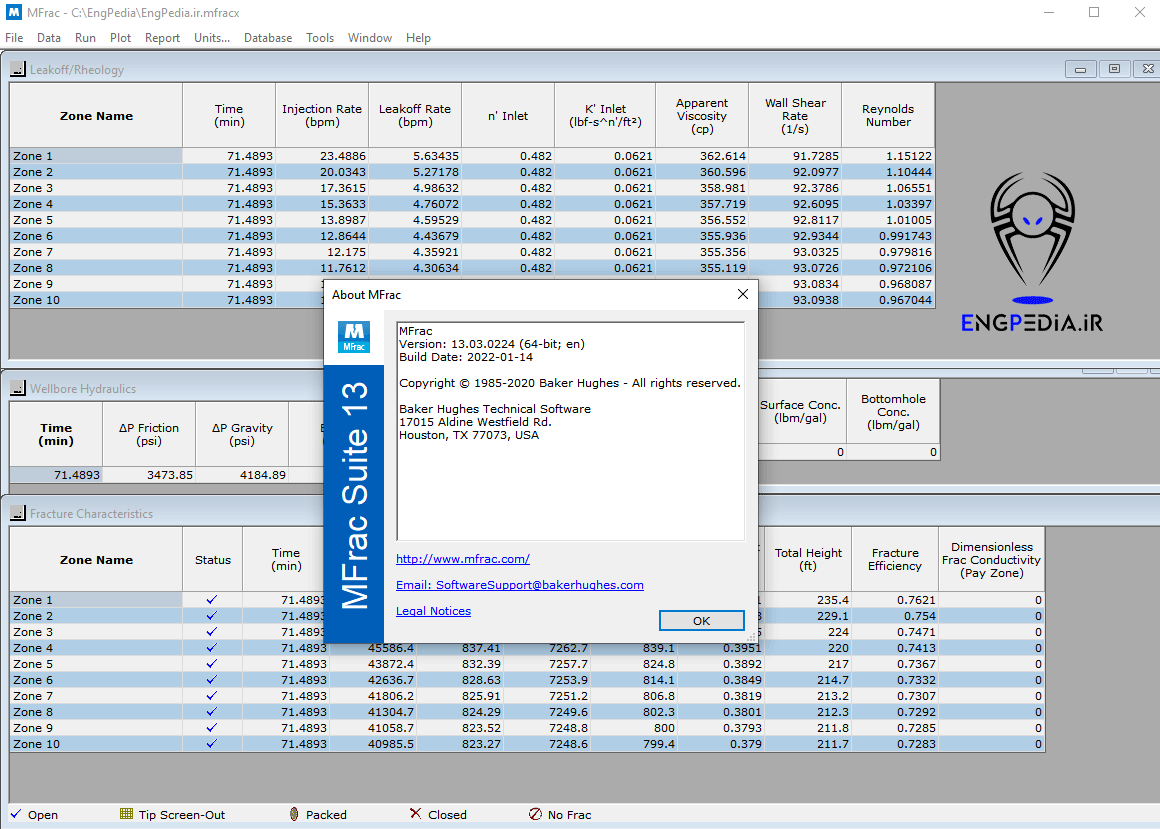Click the Bottomhole Conc. column header

click(x=893, y=412)
